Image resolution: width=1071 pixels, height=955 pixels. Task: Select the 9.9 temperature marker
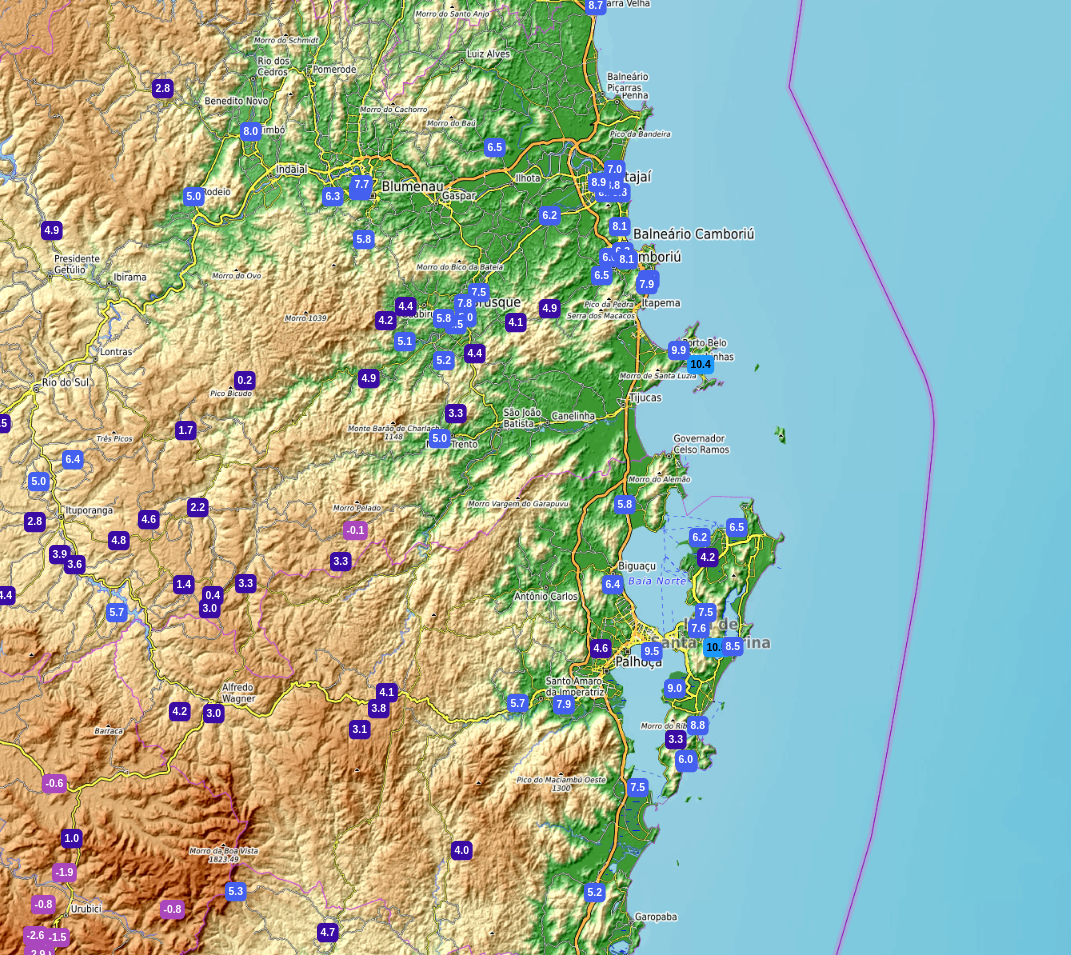pyautogui.click(x=678, y=350)
